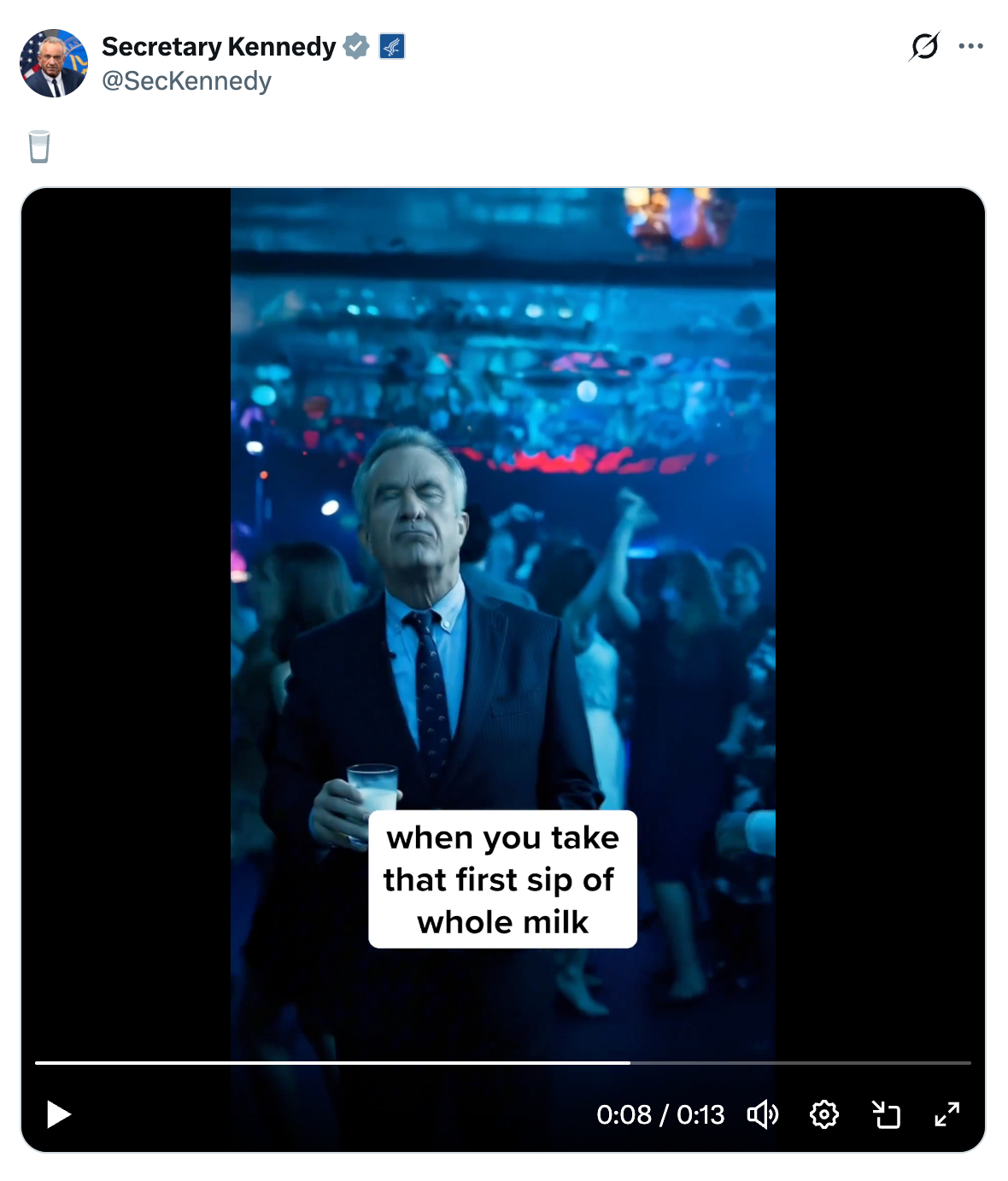Click the whole milk caption overlay

(502, 879)
